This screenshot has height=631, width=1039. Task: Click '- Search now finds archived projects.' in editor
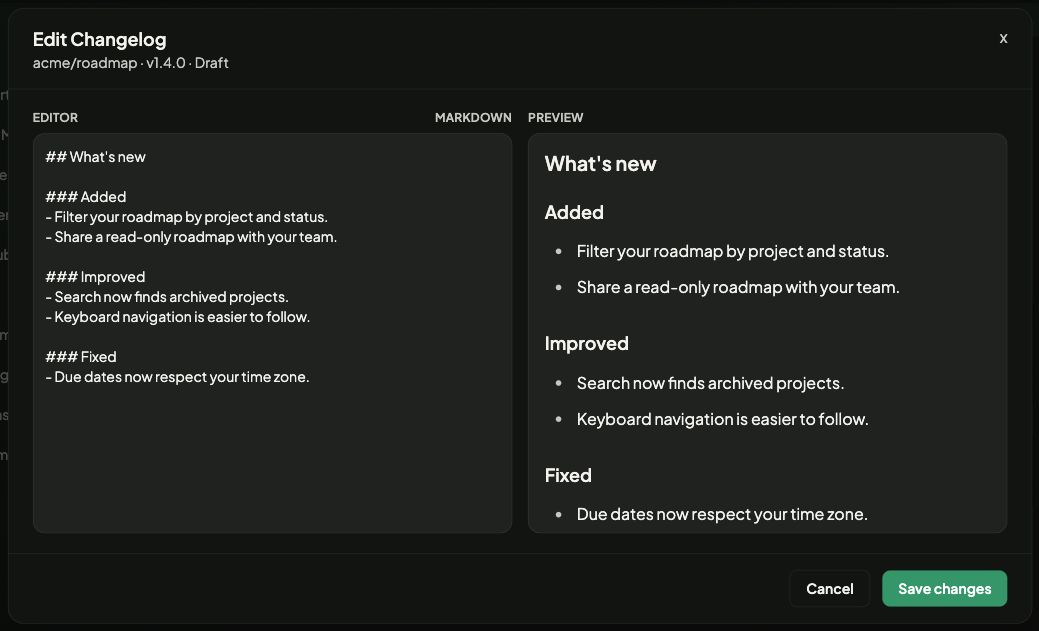click(x=166, y=296)
